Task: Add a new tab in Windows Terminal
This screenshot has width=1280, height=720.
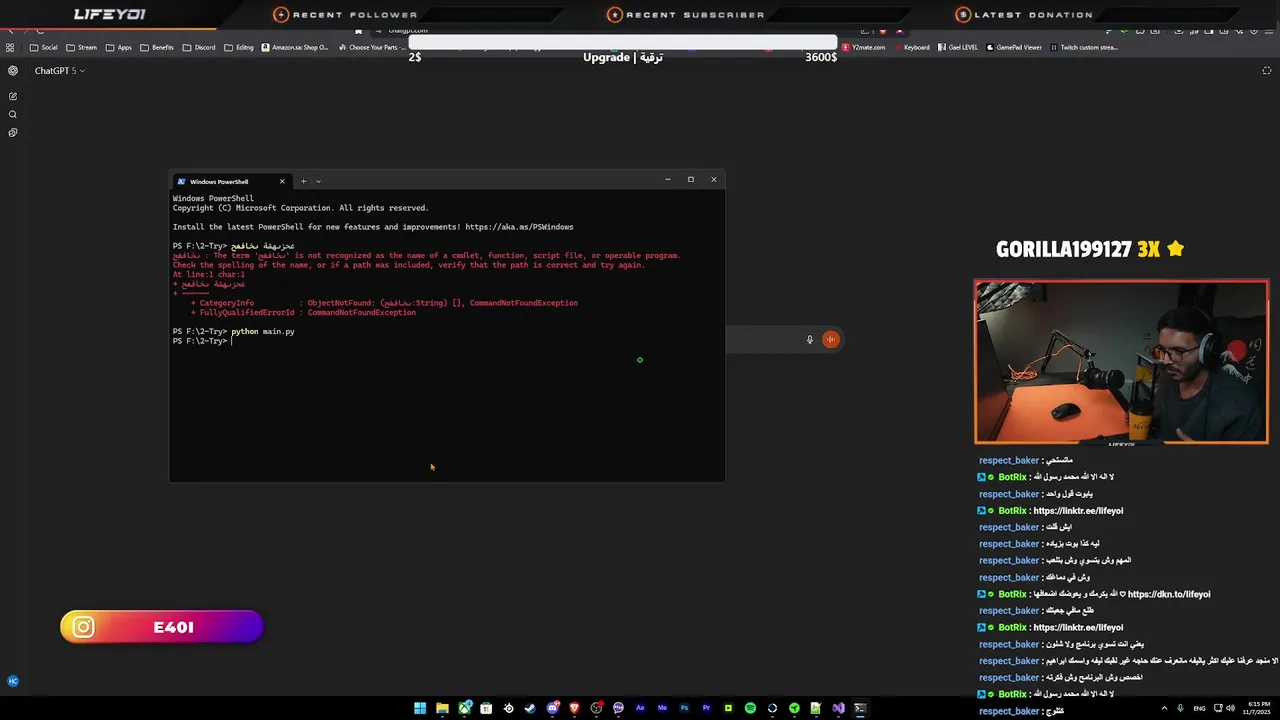Action: [x=303, y=181]
